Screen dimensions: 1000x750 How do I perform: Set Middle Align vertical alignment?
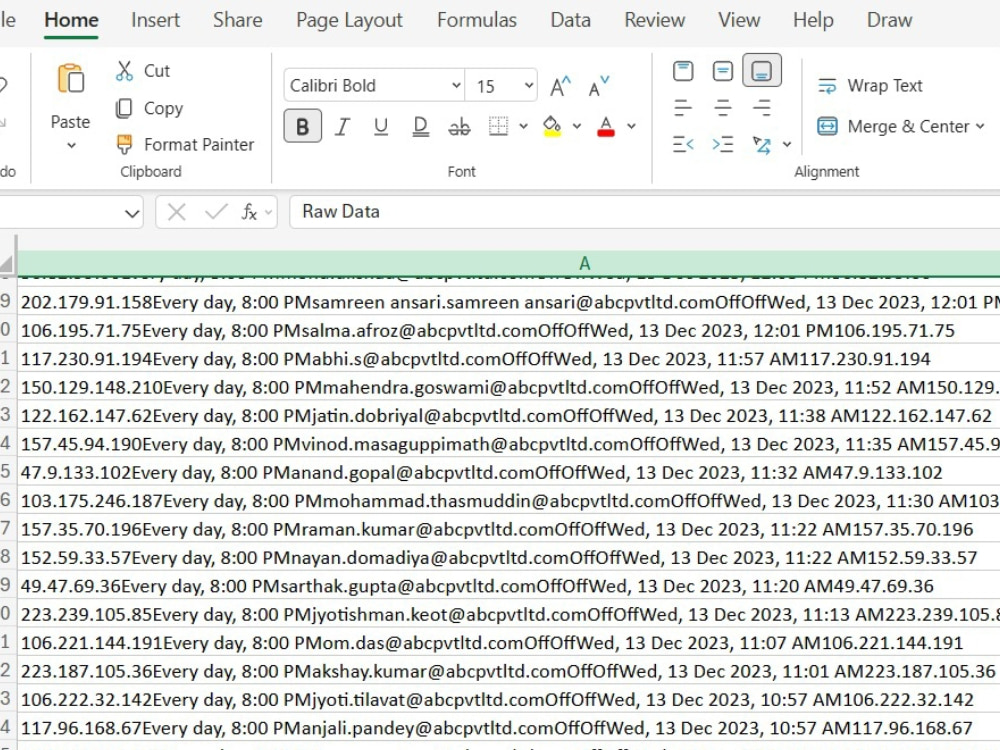coord(723,71)
